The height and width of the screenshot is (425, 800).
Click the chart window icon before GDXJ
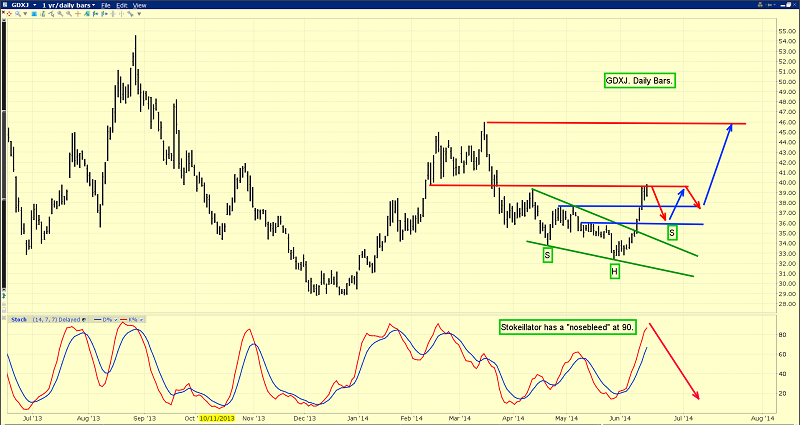pyautogui.click(x=6, y=5)
